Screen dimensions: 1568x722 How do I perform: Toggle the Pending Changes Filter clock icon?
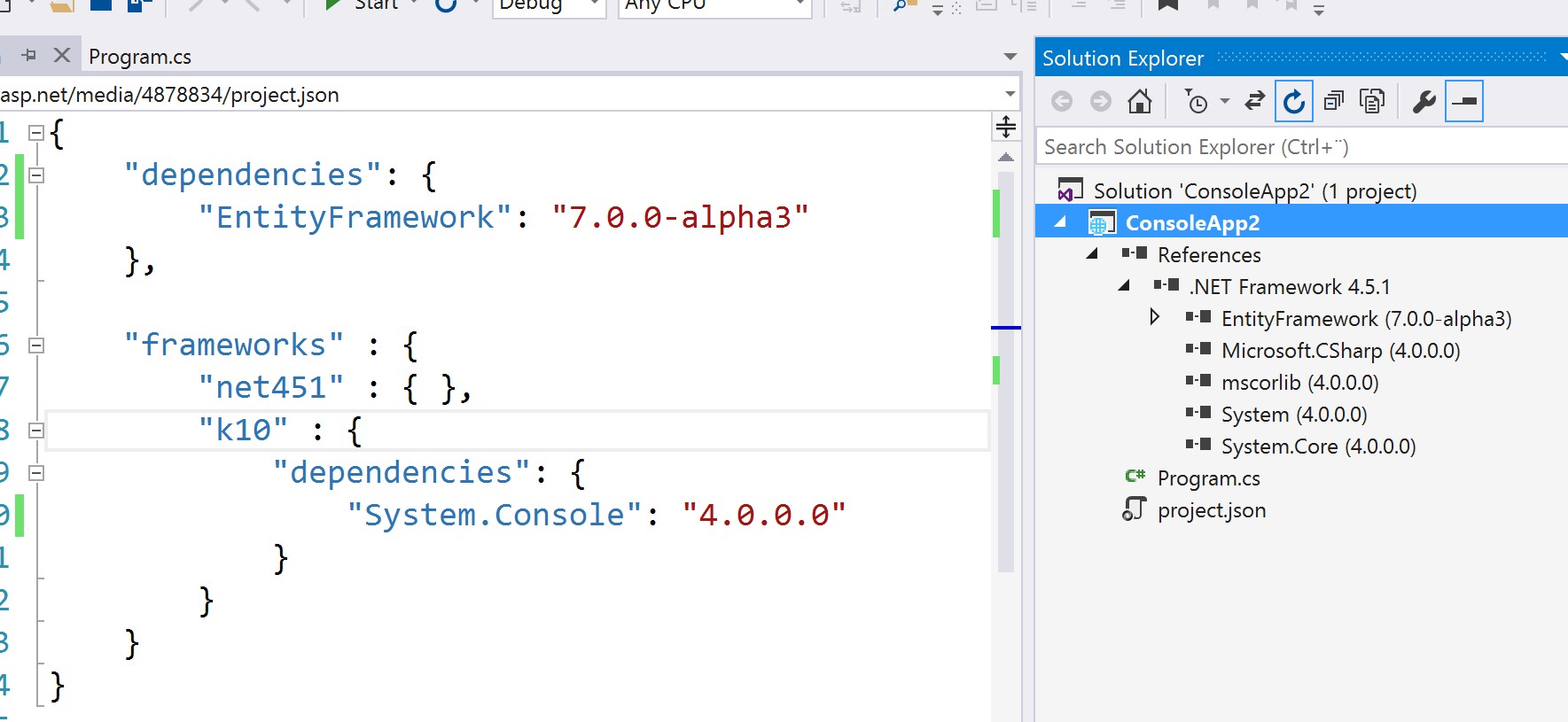pyautogui.click(x=1197, y=102)
